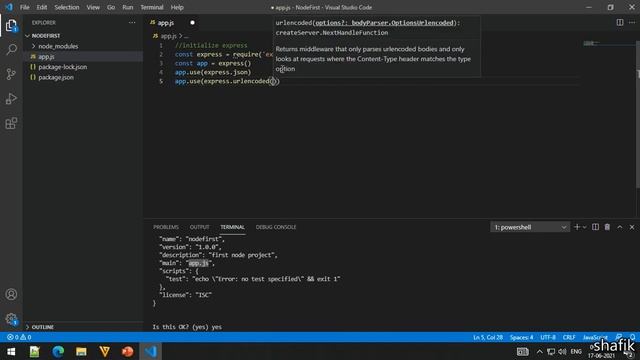
Task: Switch to the DEBUG CONSOLE tab
Action: pos(276,227)
